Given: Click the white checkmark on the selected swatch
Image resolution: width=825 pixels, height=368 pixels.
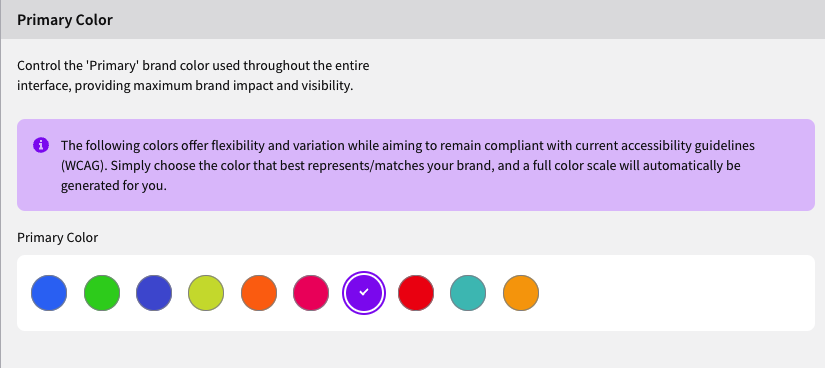Looking at the screenshot, I should coord(364,292).
